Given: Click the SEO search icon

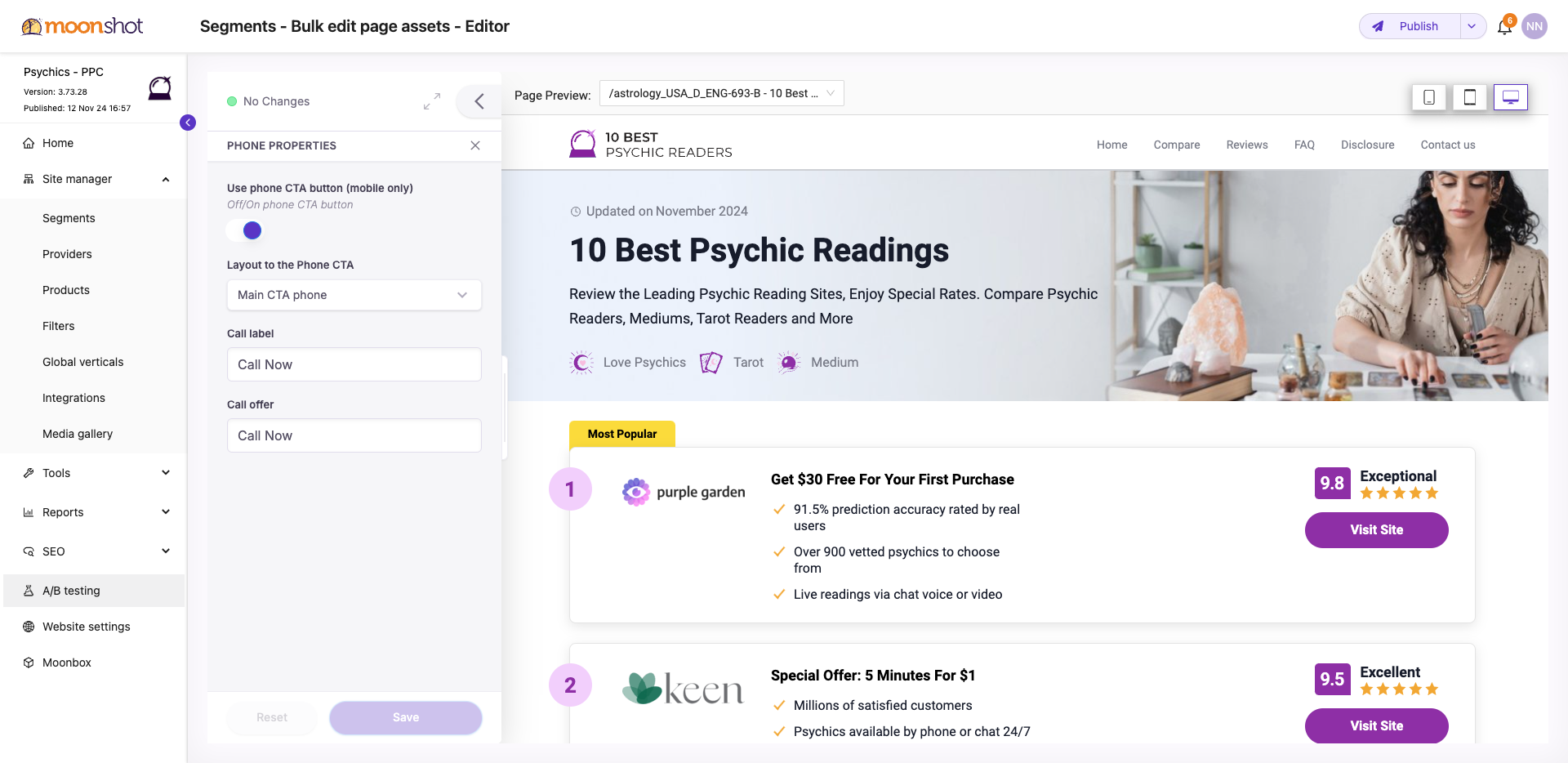Looking at the screenshot, I should pyautogui.click(x=29, y=551).
